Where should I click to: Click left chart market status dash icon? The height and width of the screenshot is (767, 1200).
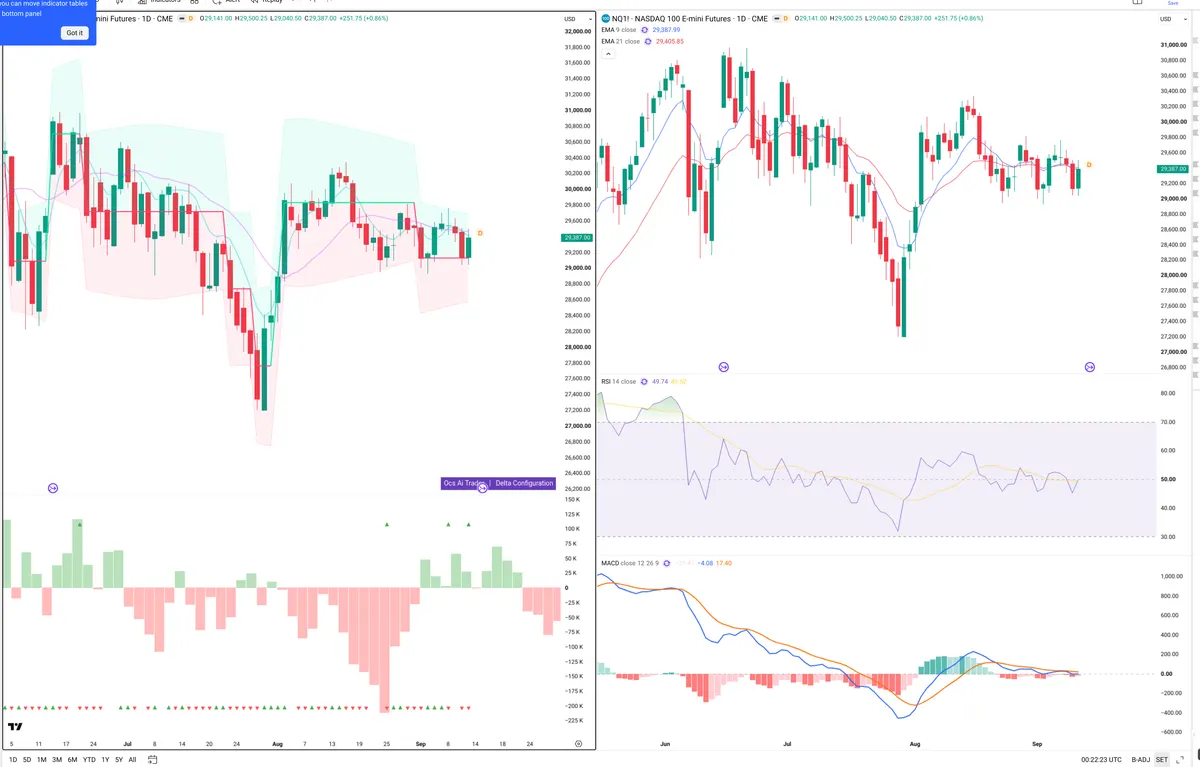click(181, 19)
